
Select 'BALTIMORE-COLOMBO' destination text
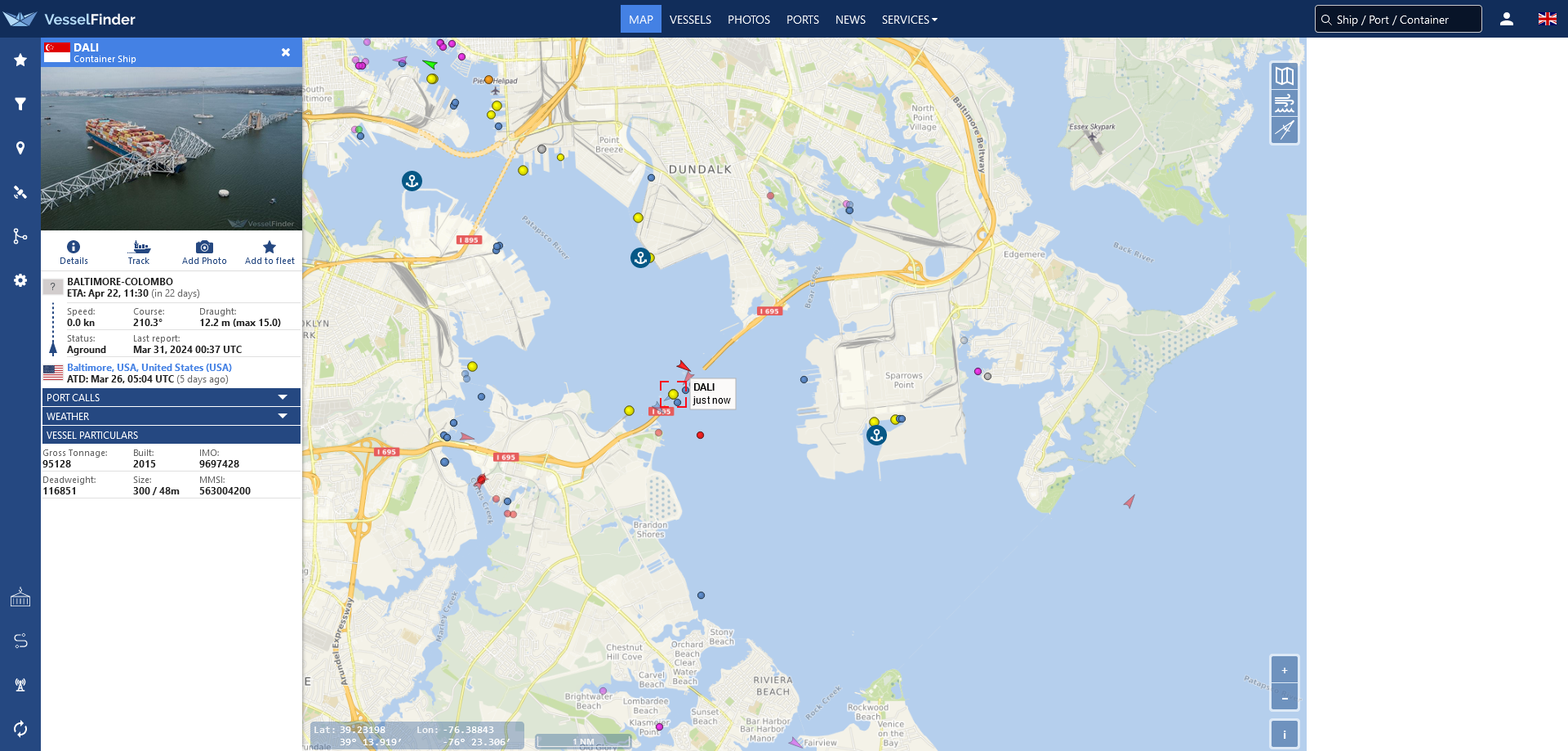[120, 282]
